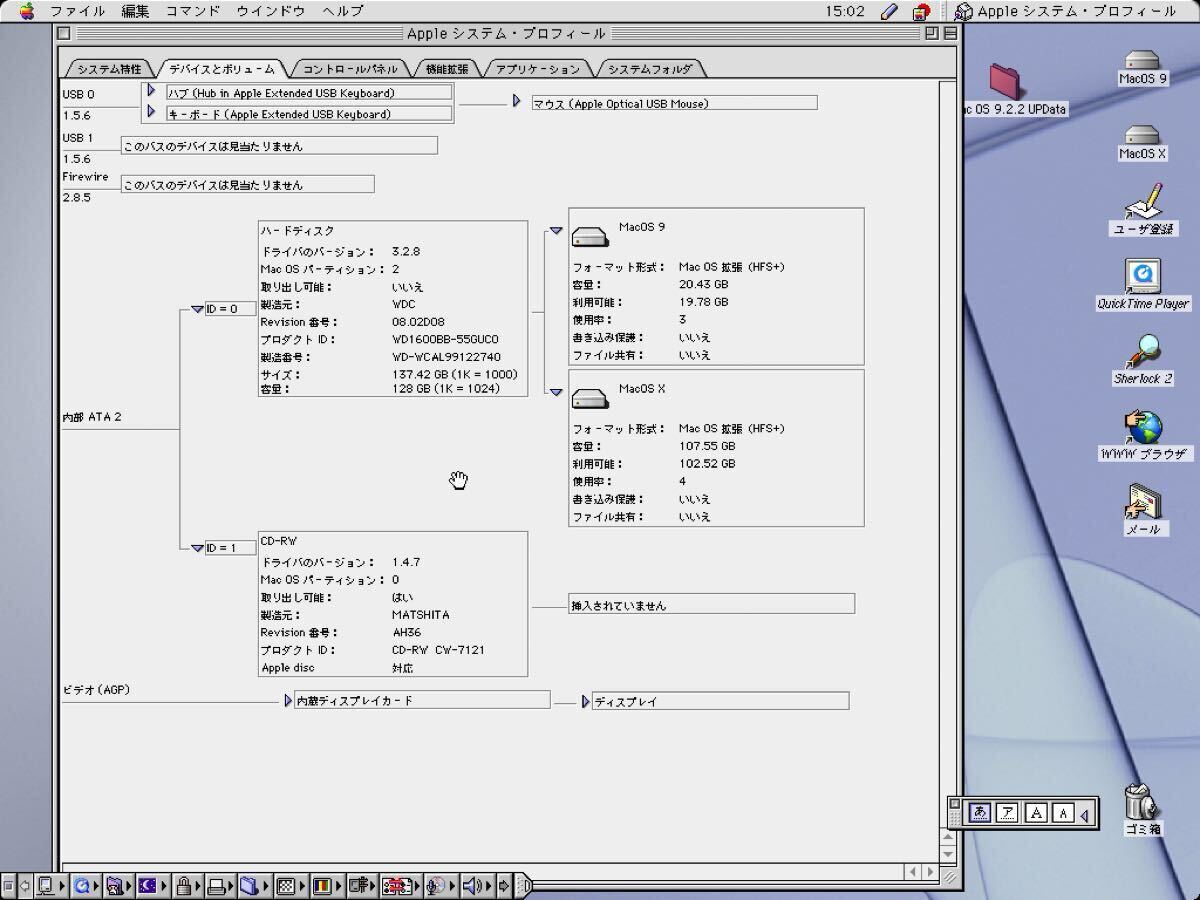Expand the マウス (Apple Optical USB Mouse) entry

(517, 101)
